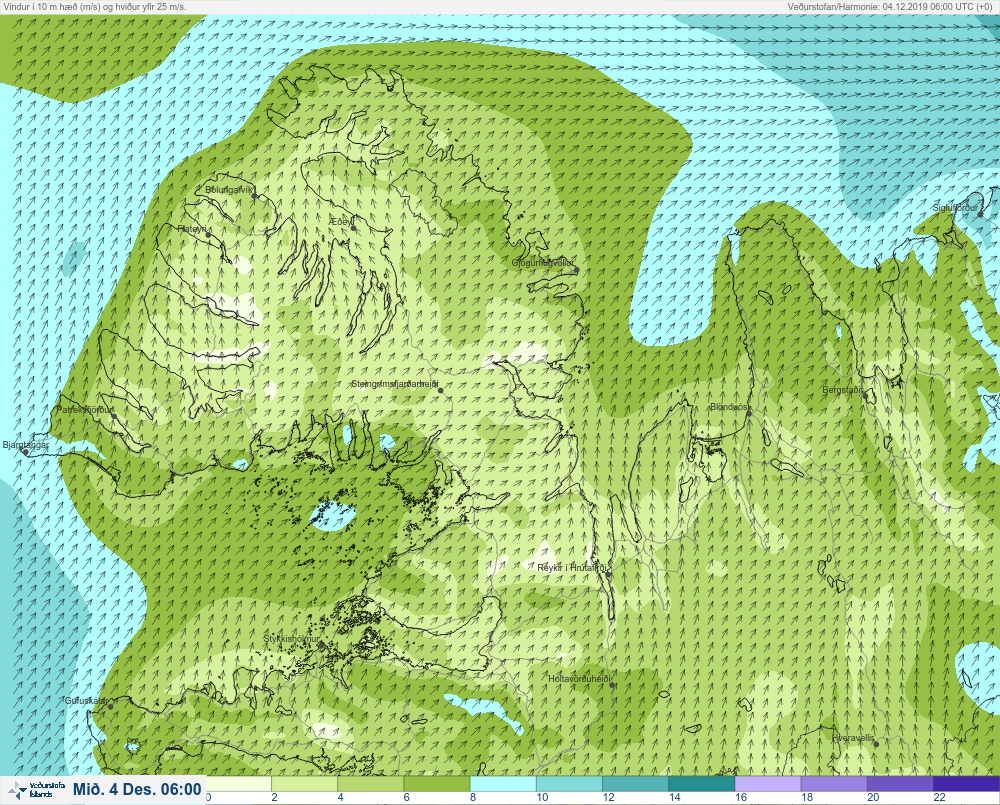Select the 18–20 m/s purple legend swatch

click(x=835, y=783)
